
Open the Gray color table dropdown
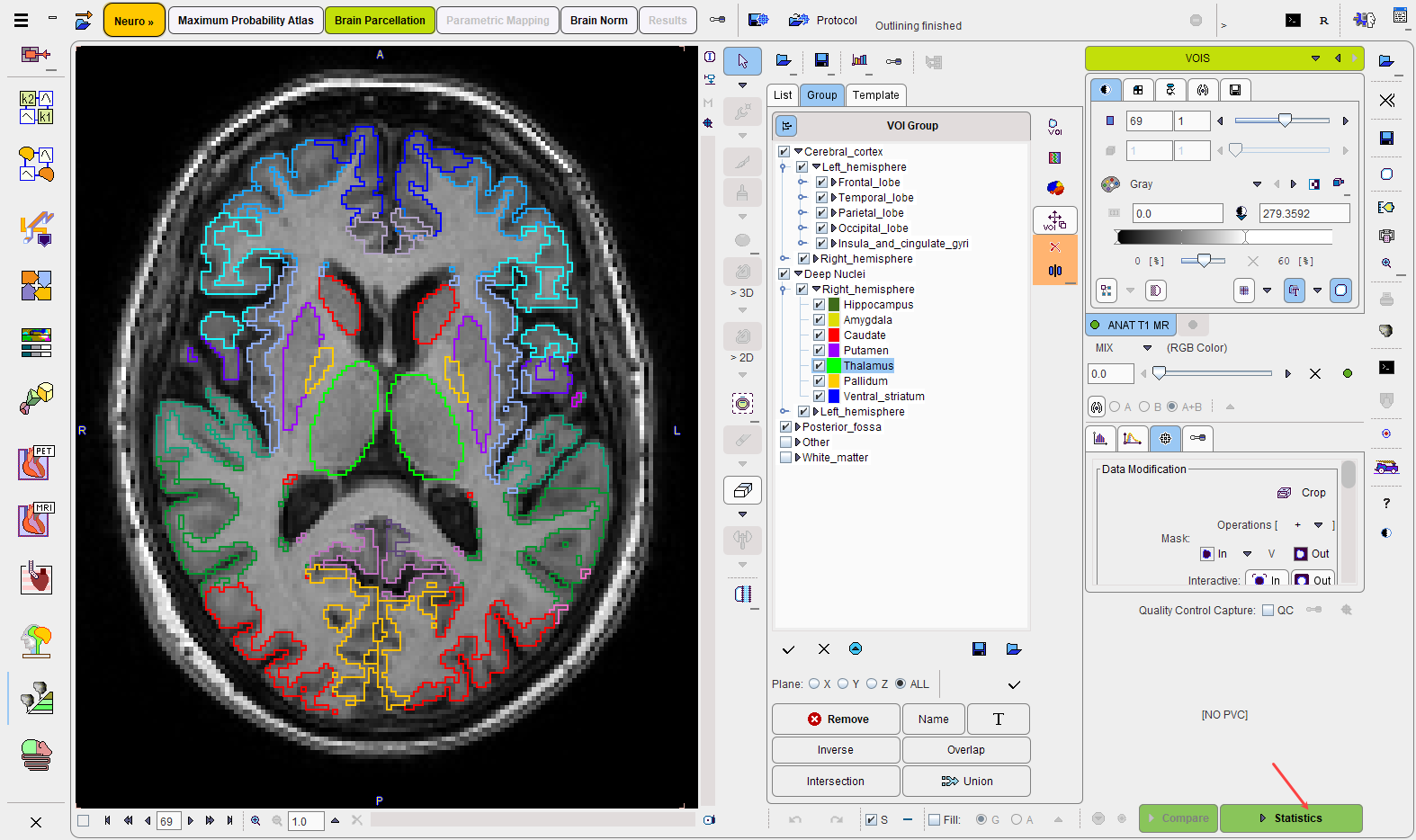(x=1257, y=184)
